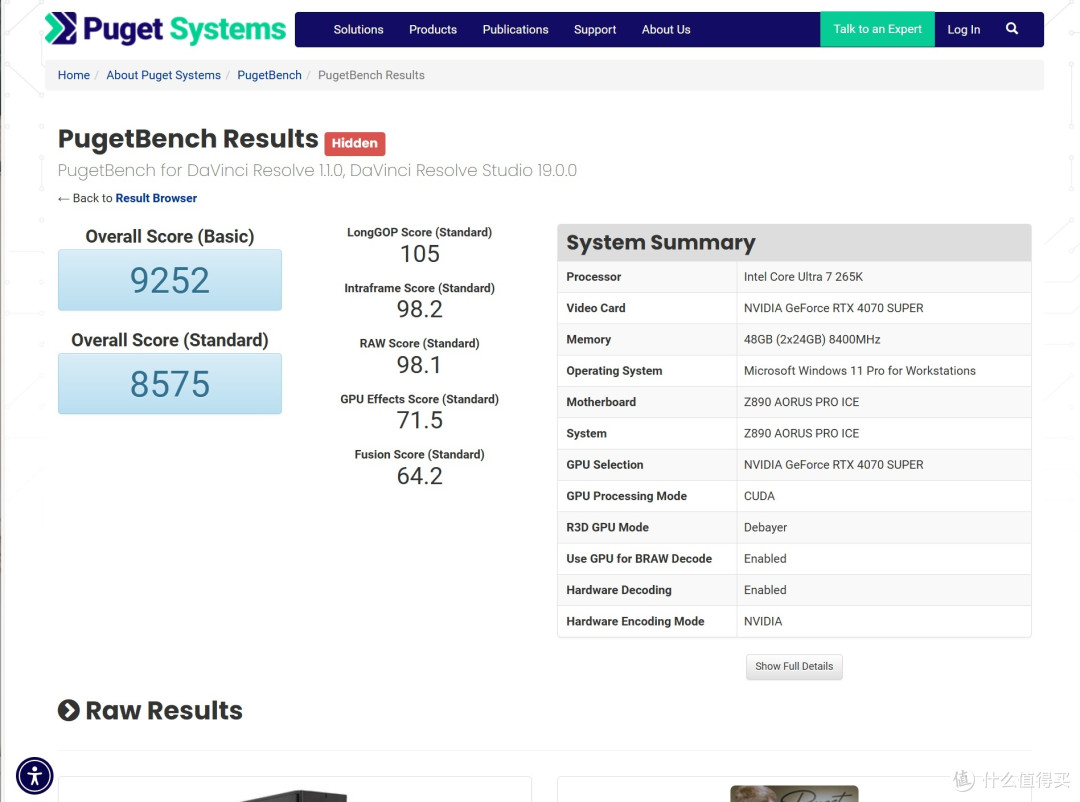Select Intel Core Ultra 7 265K cell
This screenshot has width=1080, height=802.
click(883, 277)
